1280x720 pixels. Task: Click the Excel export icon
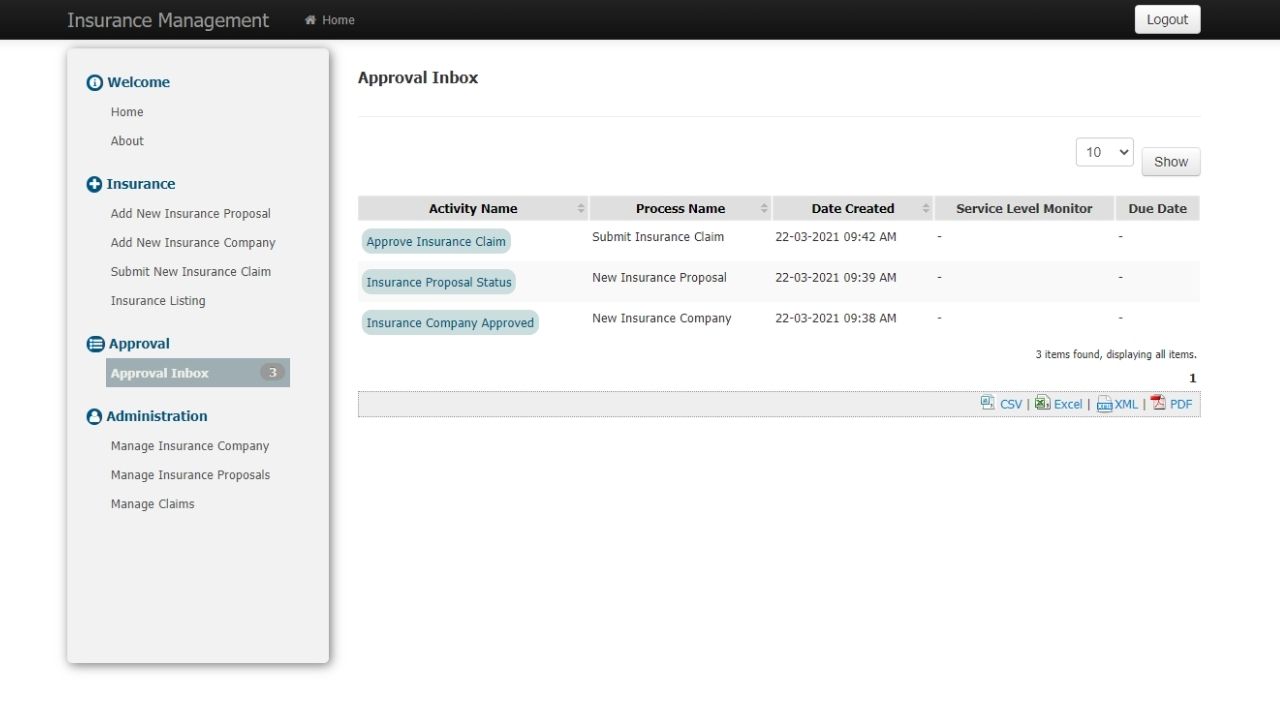tap(1042, 403)
